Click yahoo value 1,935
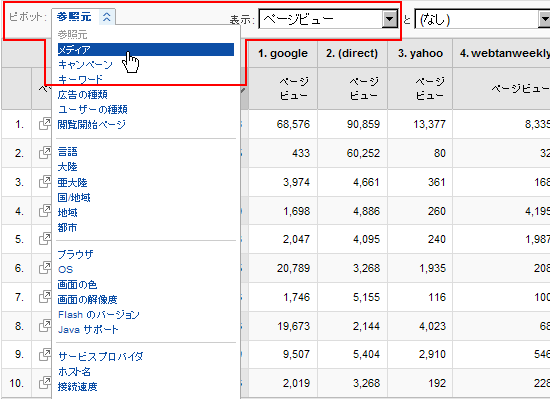The image size is (550, 399). 432,268
